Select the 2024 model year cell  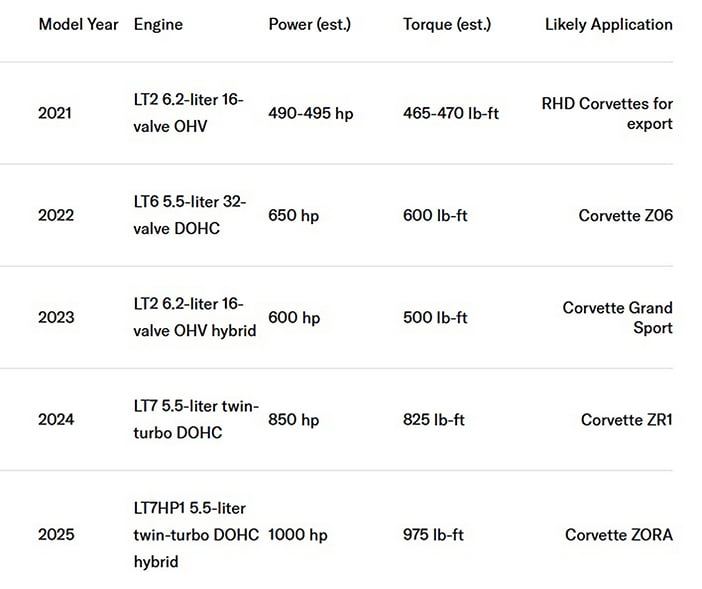pos(56,419)
